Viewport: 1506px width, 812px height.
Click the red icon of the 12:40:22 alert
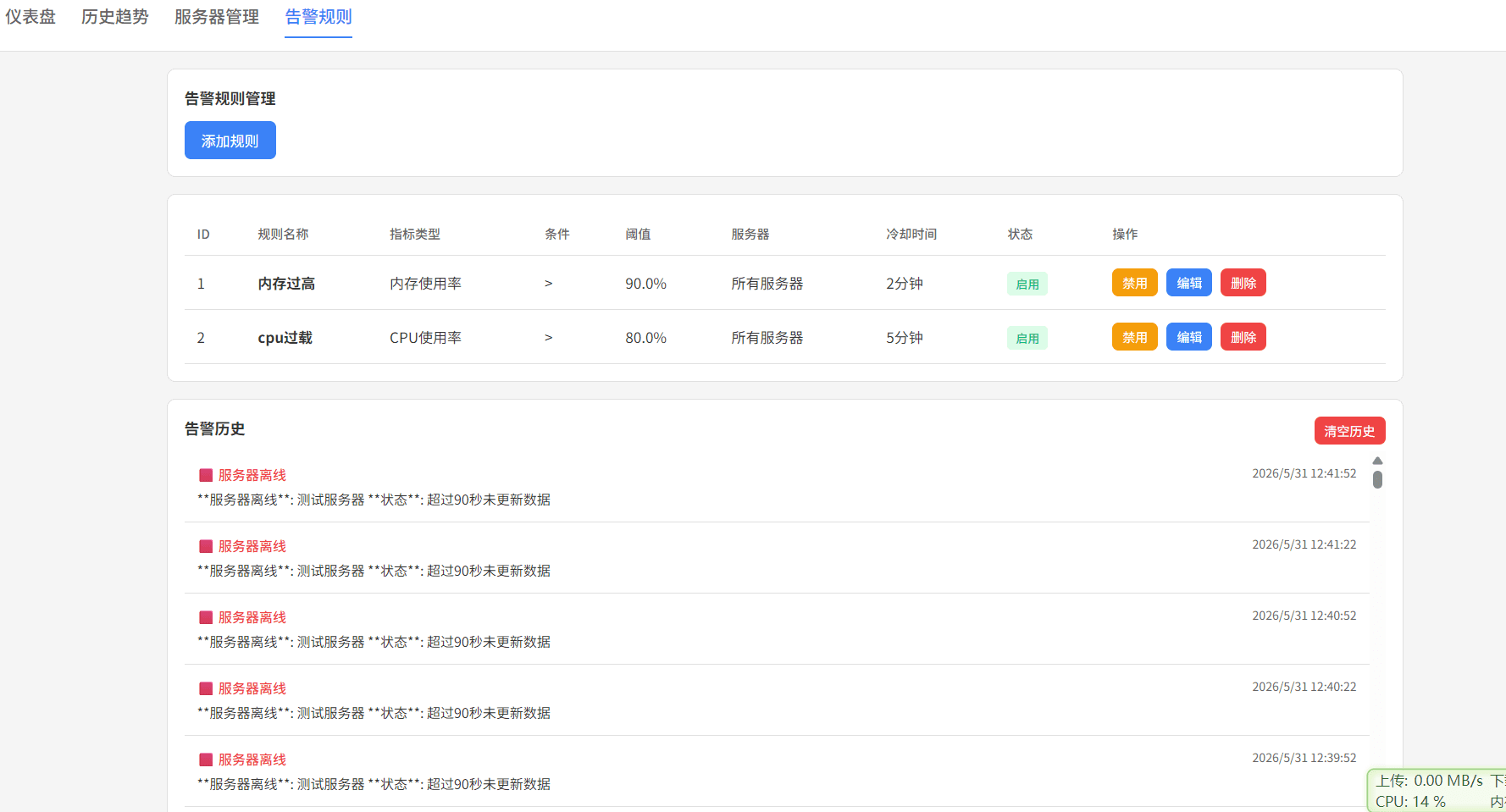point(206,689)
